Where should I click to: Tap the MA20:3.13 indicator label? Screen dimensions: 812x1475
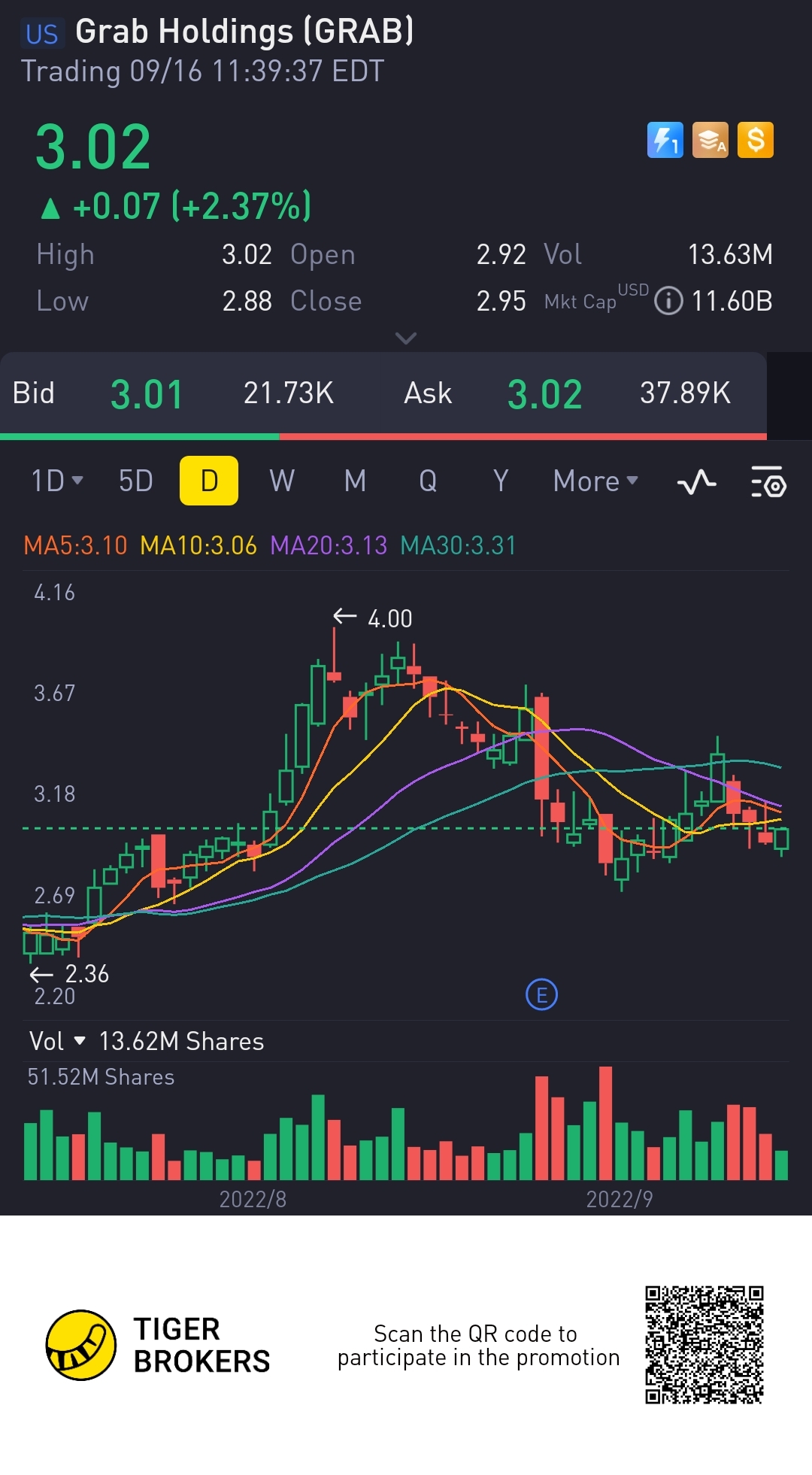329,545
